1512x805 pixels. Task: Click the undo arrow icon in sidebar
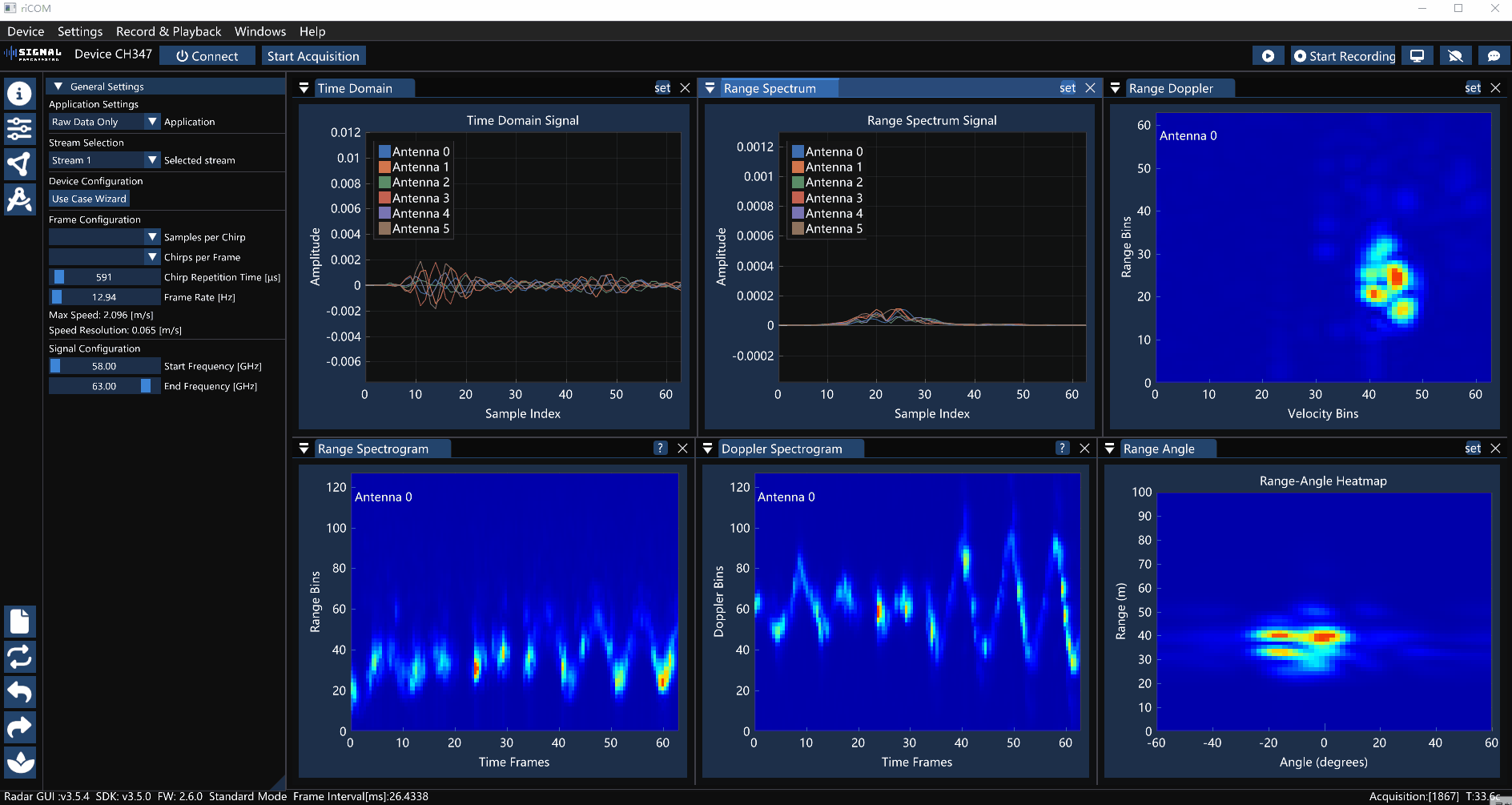click(x=19, y=692)
